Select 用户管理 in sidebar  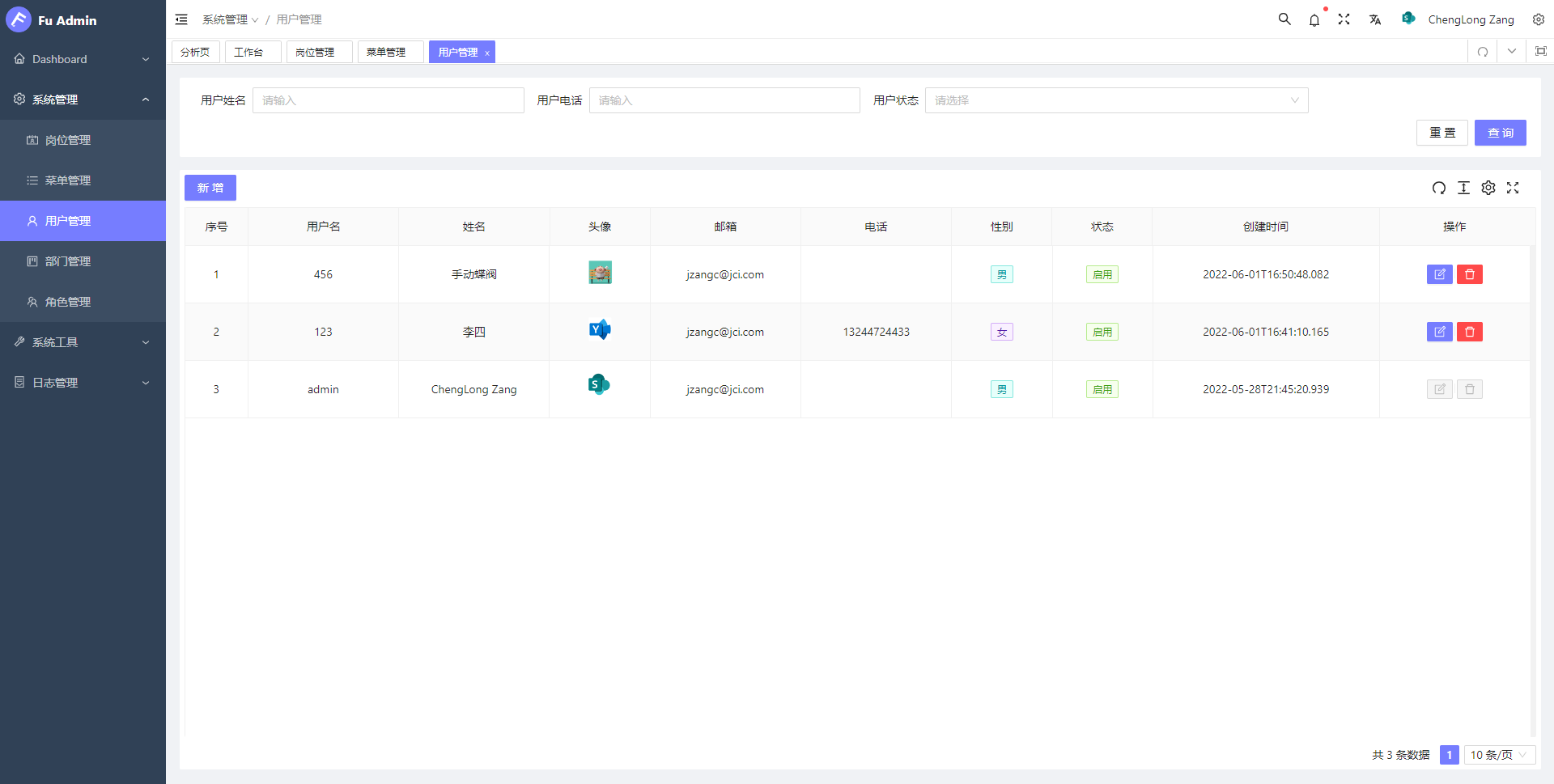pyautogui.click(x=83, y=221)
